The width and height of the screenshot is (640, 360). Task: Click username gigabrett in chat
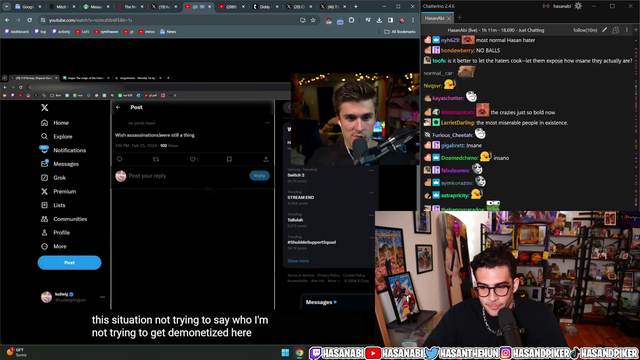click(452, 145)
